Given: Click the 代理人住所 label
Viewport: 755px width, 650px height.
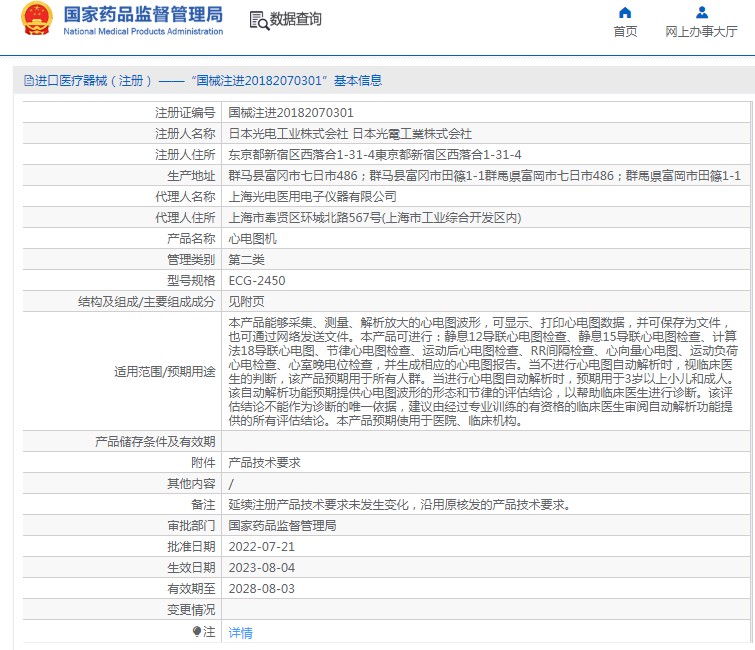Looking at the screenshot, I should click(185, 218).
